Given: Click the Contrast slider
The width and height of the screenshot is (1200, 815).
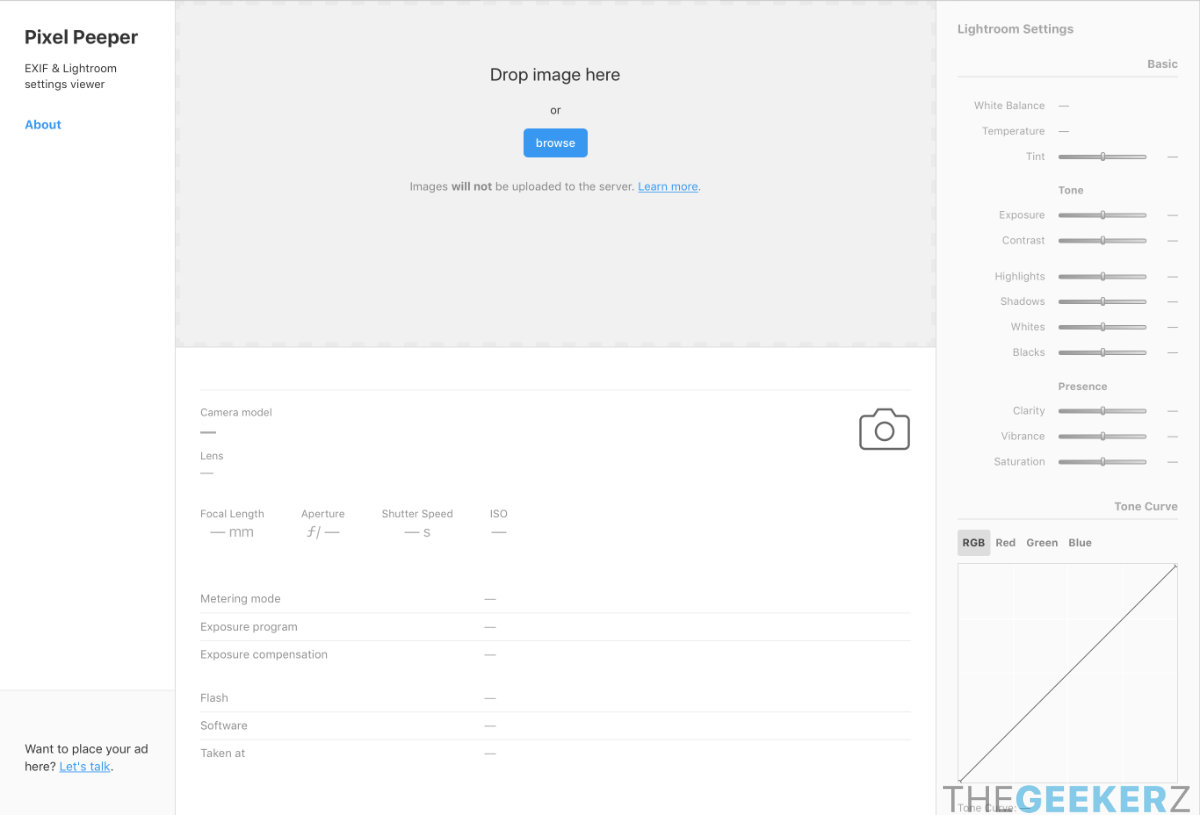Looking at the screenshot, I should 1102,241.
